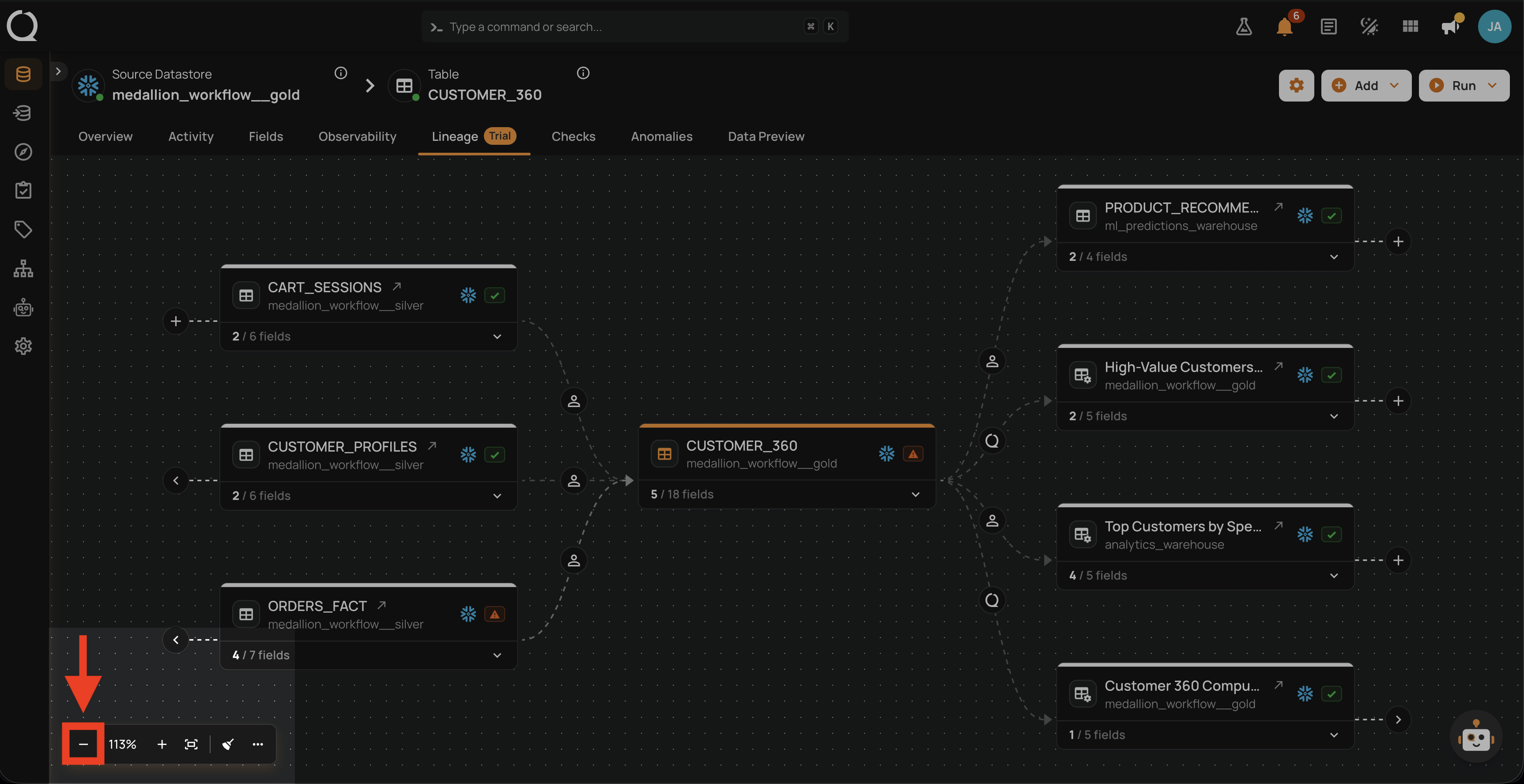Open the apps grid icon

pos(1411,26)
